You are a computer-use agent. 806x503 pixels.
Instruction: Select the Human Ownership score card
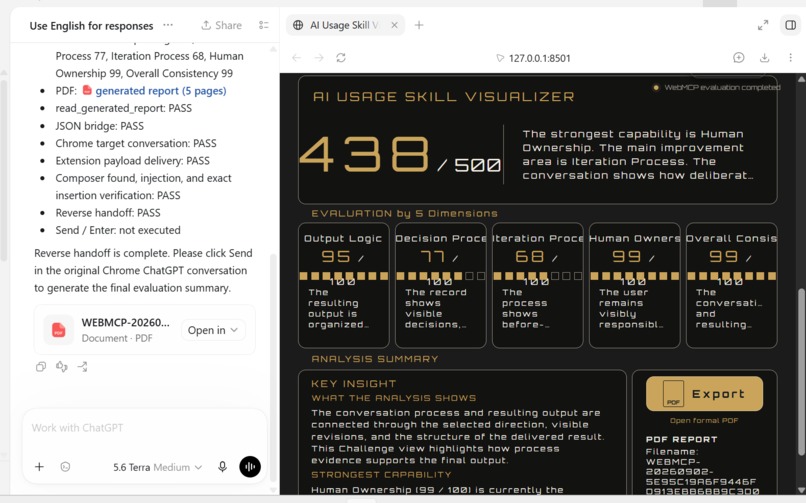(x=635, y=285)
